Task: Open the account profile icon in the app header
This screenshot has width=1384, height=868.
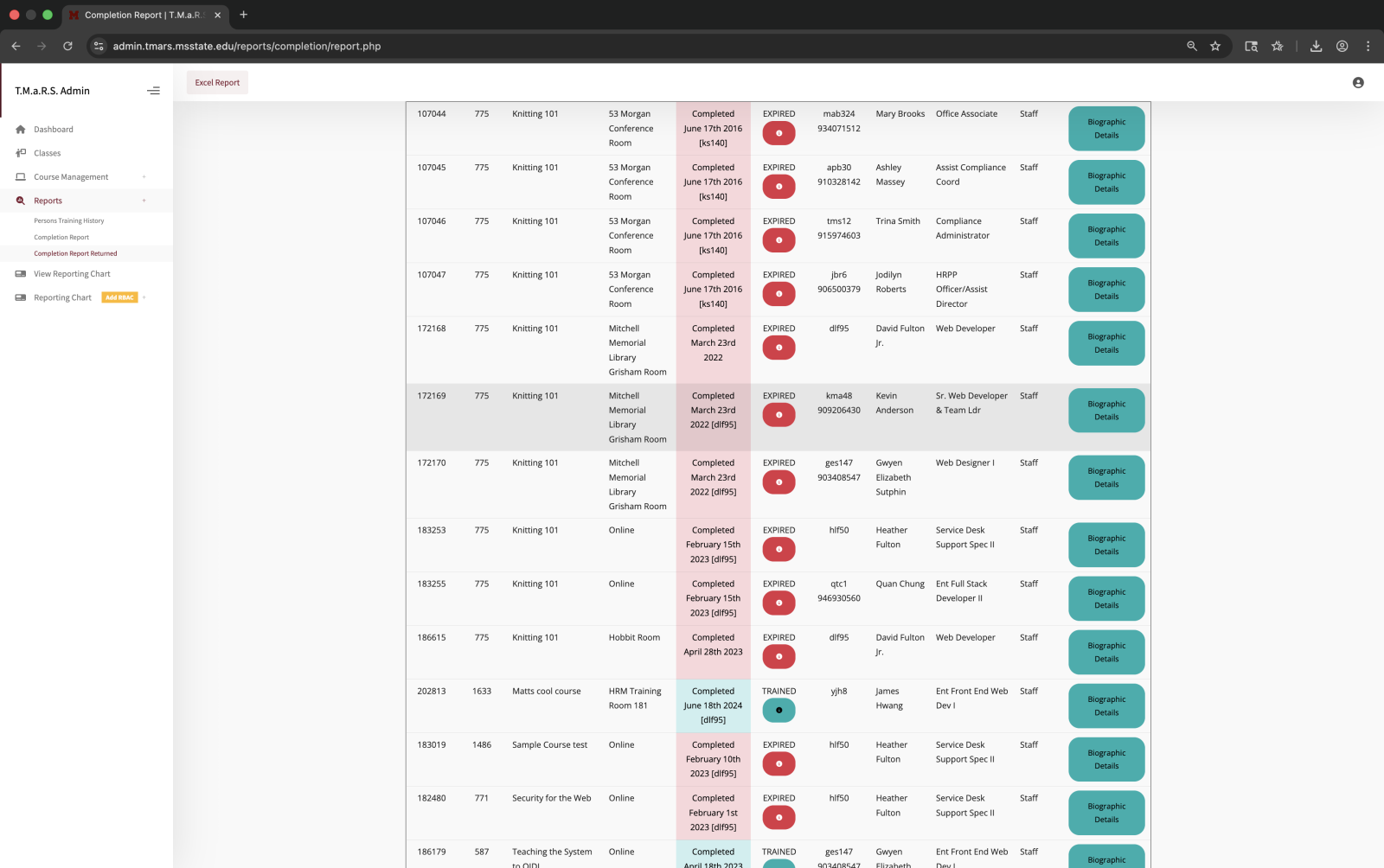Action: 1357,82
